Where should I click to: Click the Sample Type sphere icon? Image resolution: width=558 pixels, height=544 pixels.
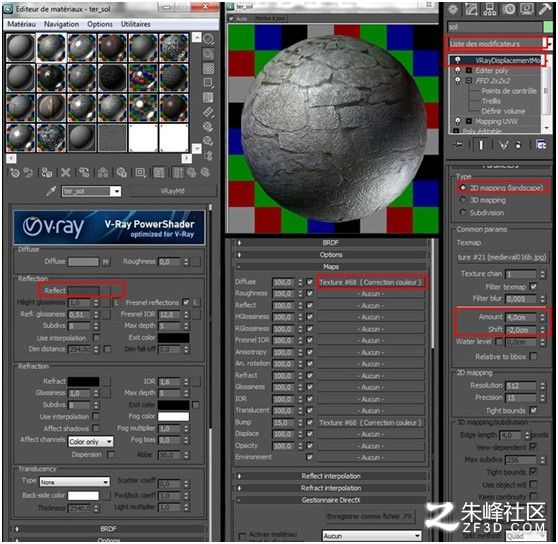pyautogui.click(x=209, y=39)
